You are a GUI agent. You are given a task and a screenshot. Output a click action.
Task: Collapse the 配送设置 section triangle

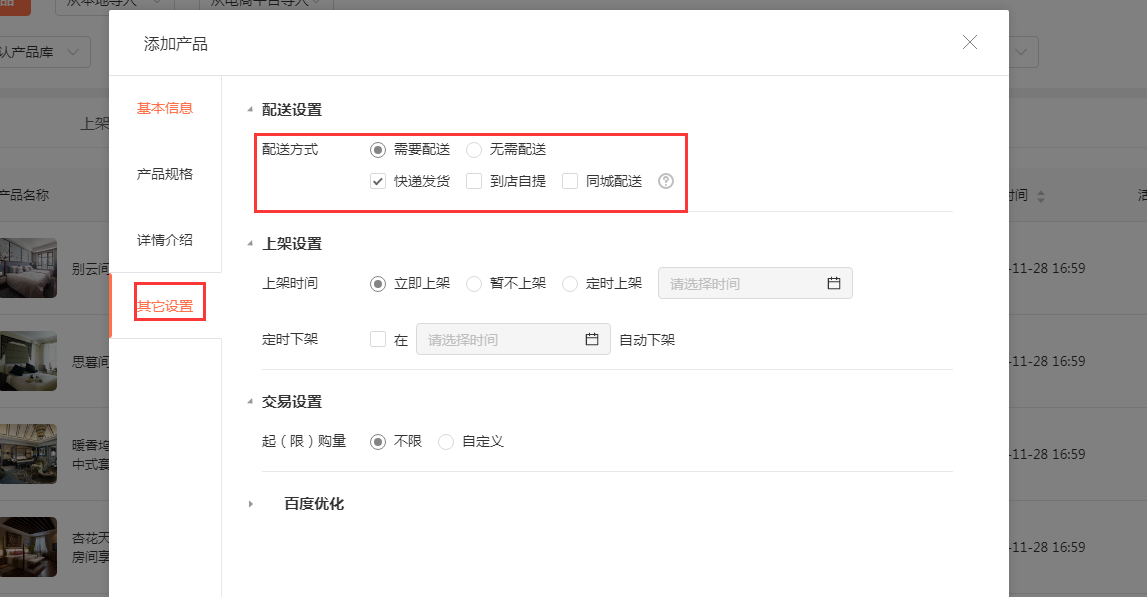[250, 110]
